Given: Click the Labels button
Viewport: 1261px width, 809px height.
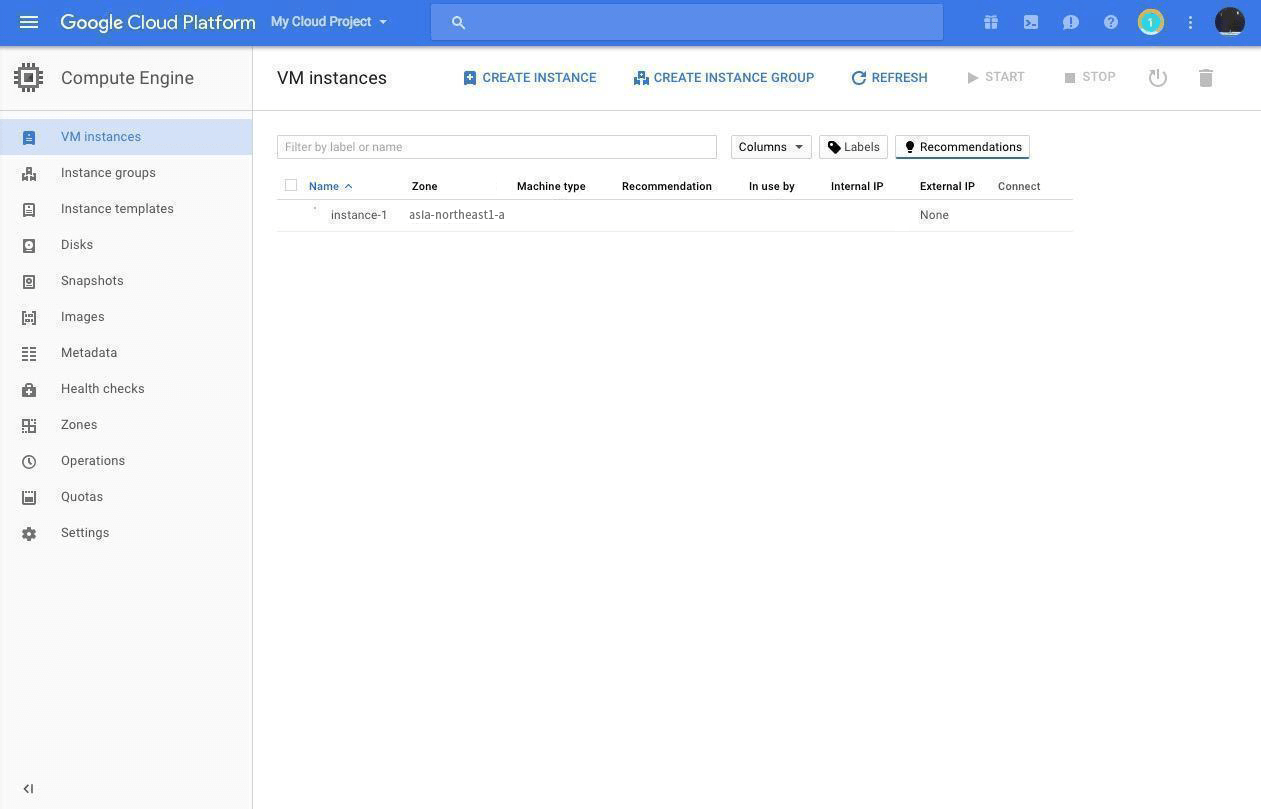Looking at the screenshot, I should pos(853,147).
